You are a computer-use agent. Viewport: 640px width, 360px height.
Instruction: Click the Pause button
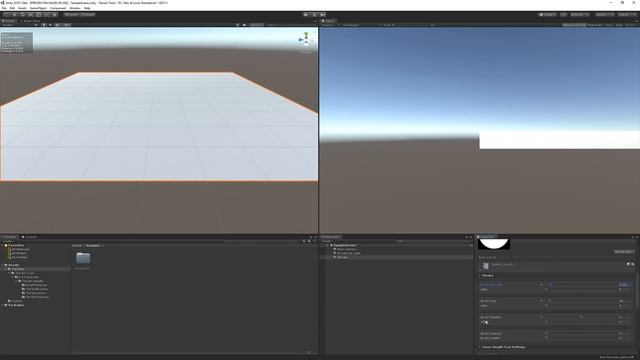pyautogui.click(x=314, y=14)
